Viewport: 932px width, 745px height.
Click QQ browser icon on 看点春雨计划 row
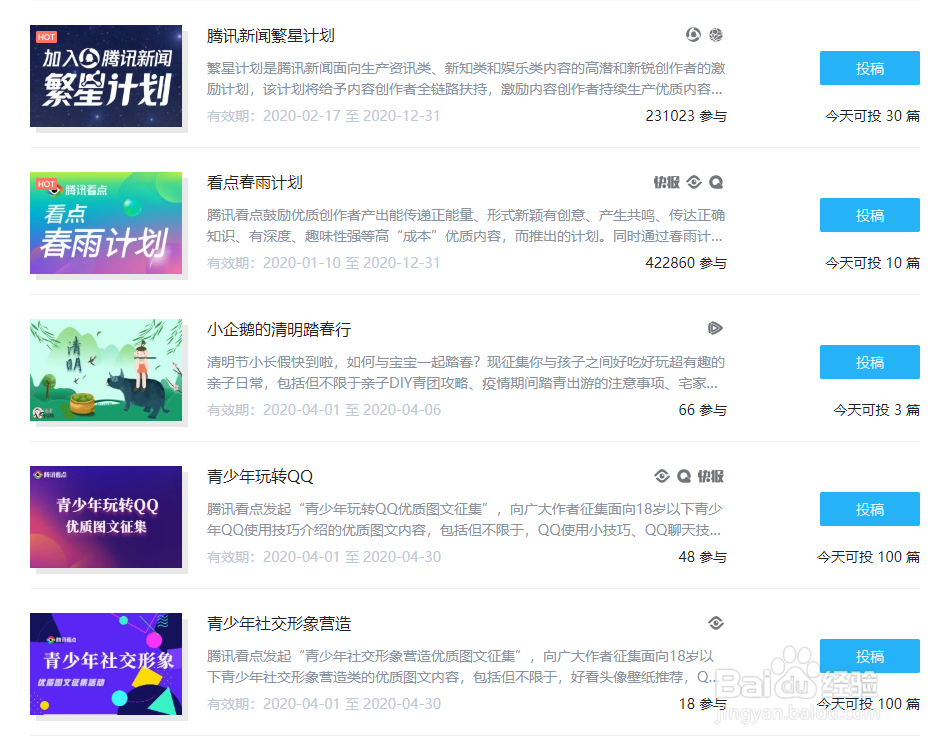[x=716, y=182]
